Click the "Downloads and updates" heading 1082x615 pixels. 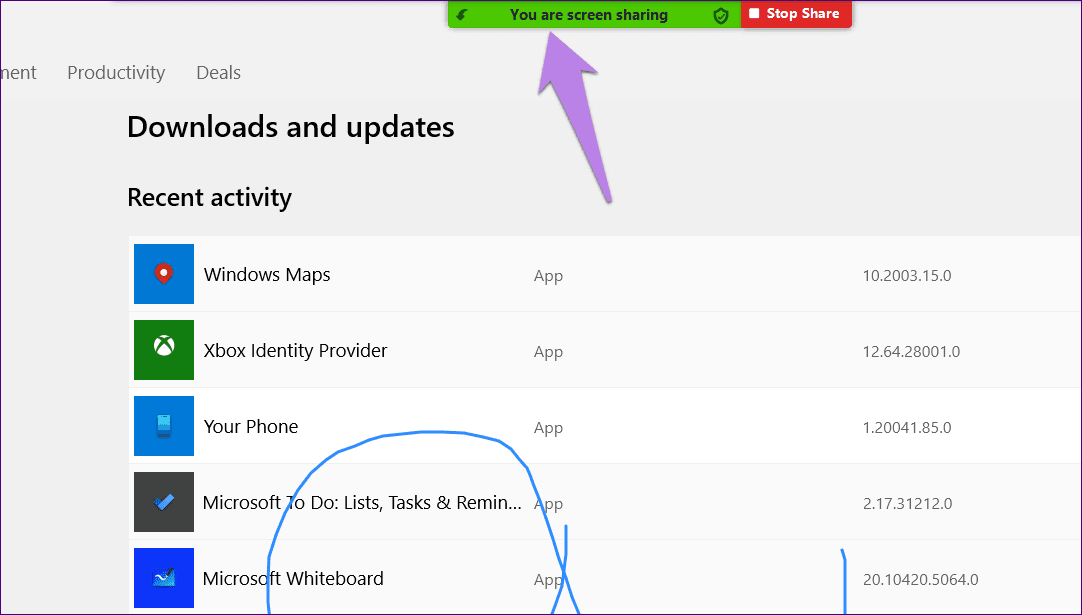pyautogui.click(x=291, y=127)
